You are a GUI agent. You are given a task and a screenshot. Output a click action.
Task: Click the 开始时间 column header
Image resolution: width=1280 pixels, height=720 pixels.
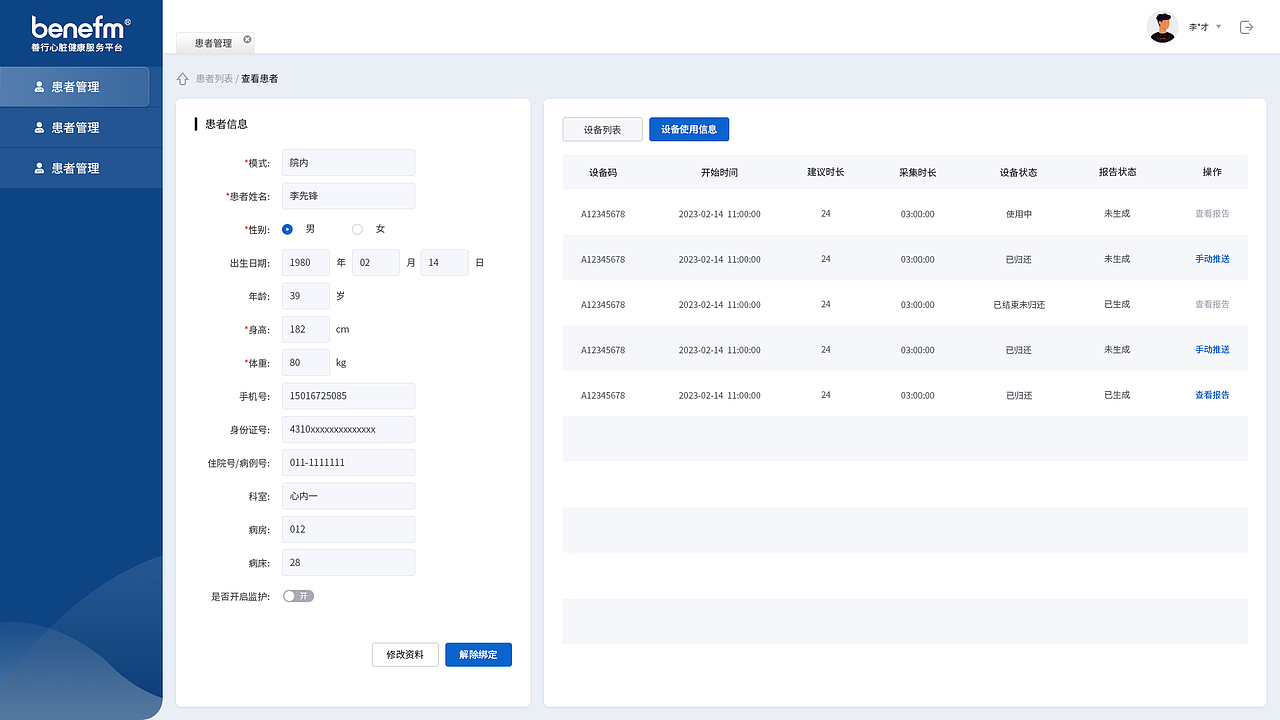pos(719,172)
